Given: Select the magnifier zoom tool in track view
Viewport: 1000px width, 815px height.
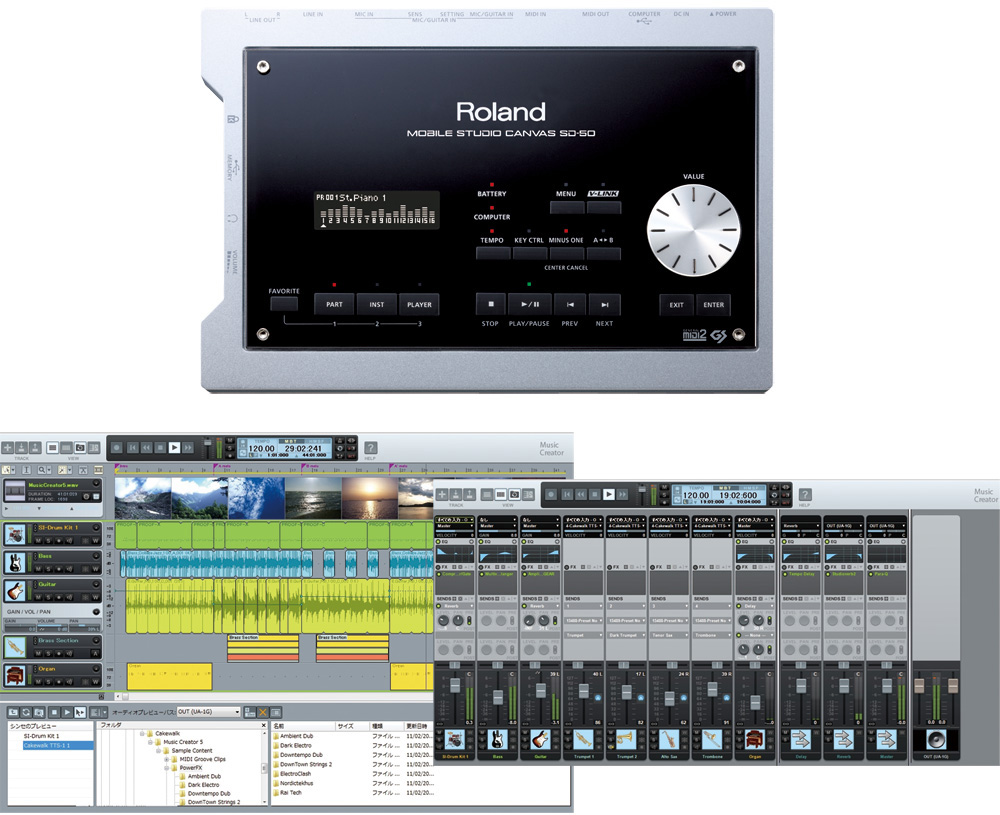Looking at the screenshot, I should pos(43,469).
